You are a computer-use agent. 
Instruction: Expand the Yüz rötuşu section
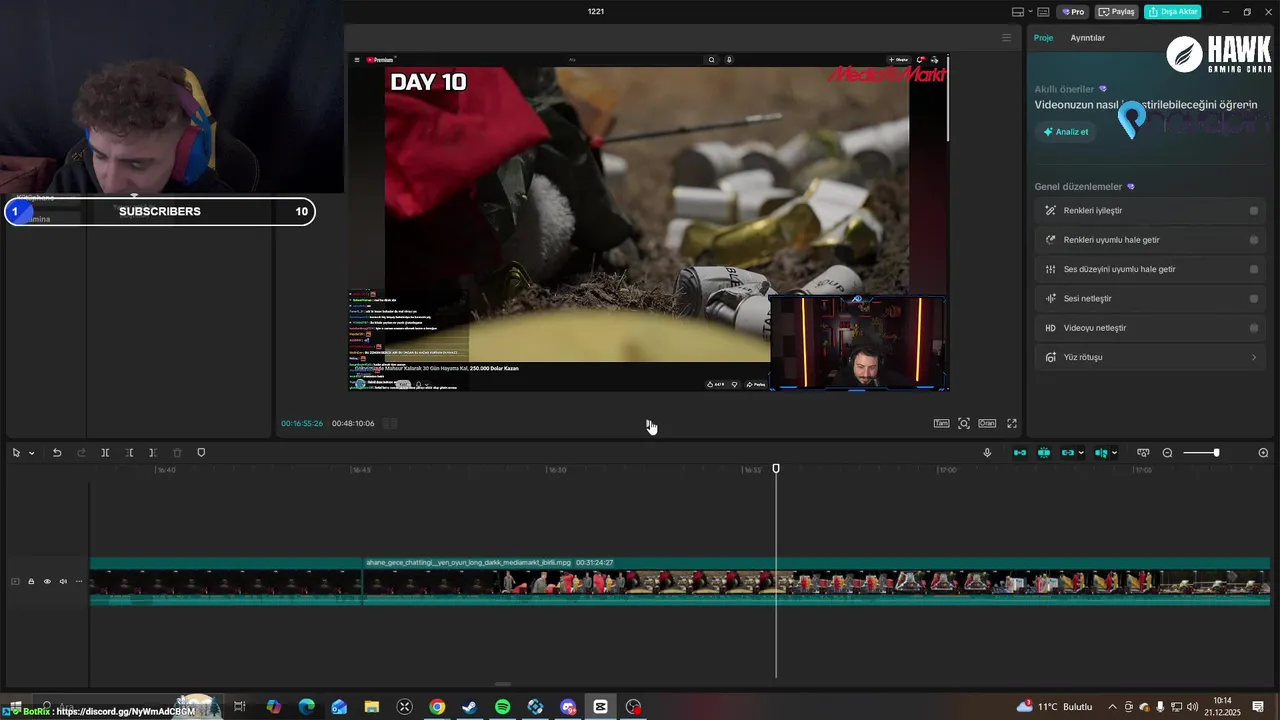(1151, 357)
